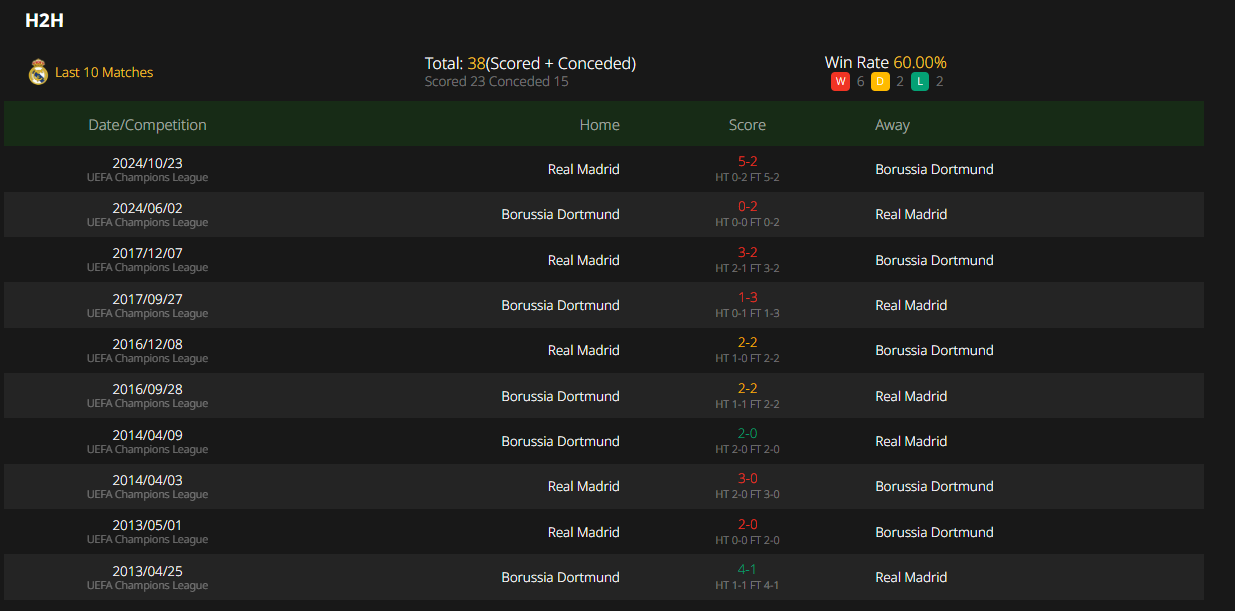Click the Date/Competition column header

[147, 125]
